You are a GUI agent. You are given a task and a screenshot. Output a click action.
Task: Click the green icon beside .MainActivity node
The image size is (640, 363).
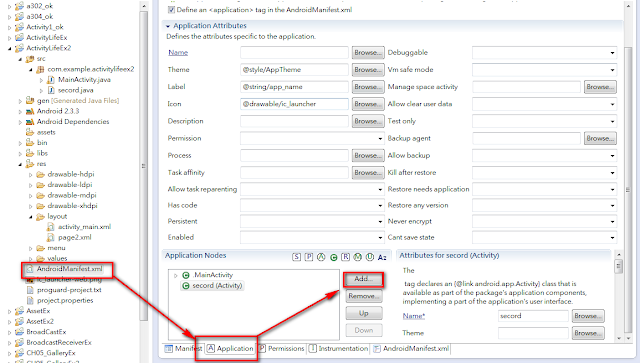186,275
